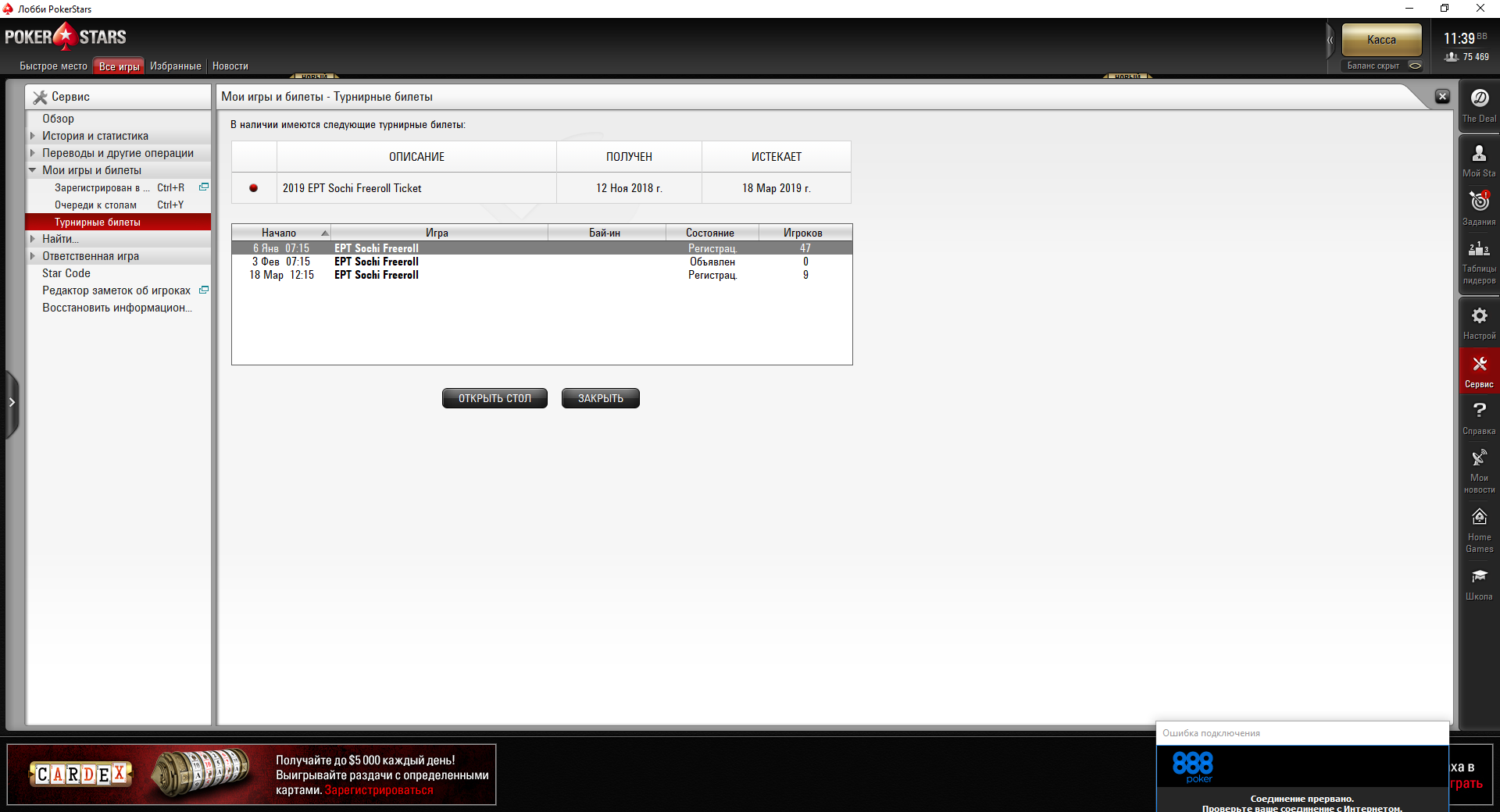
Task: Click the 2019 EPT Sochi Freeroll Ticket description
Action: click(352, 188)
